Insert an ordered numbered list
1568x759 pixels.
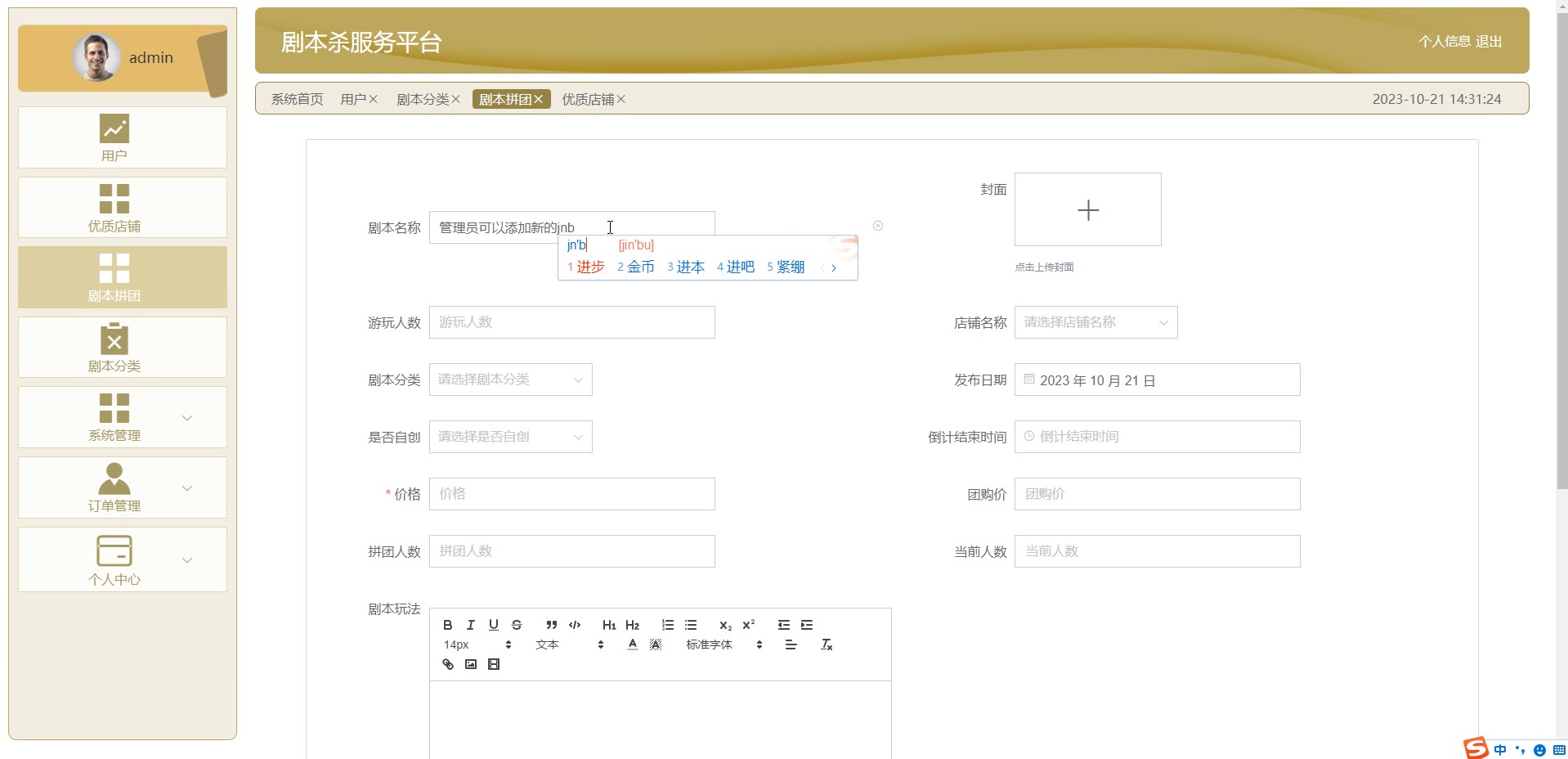pos(668,625)
